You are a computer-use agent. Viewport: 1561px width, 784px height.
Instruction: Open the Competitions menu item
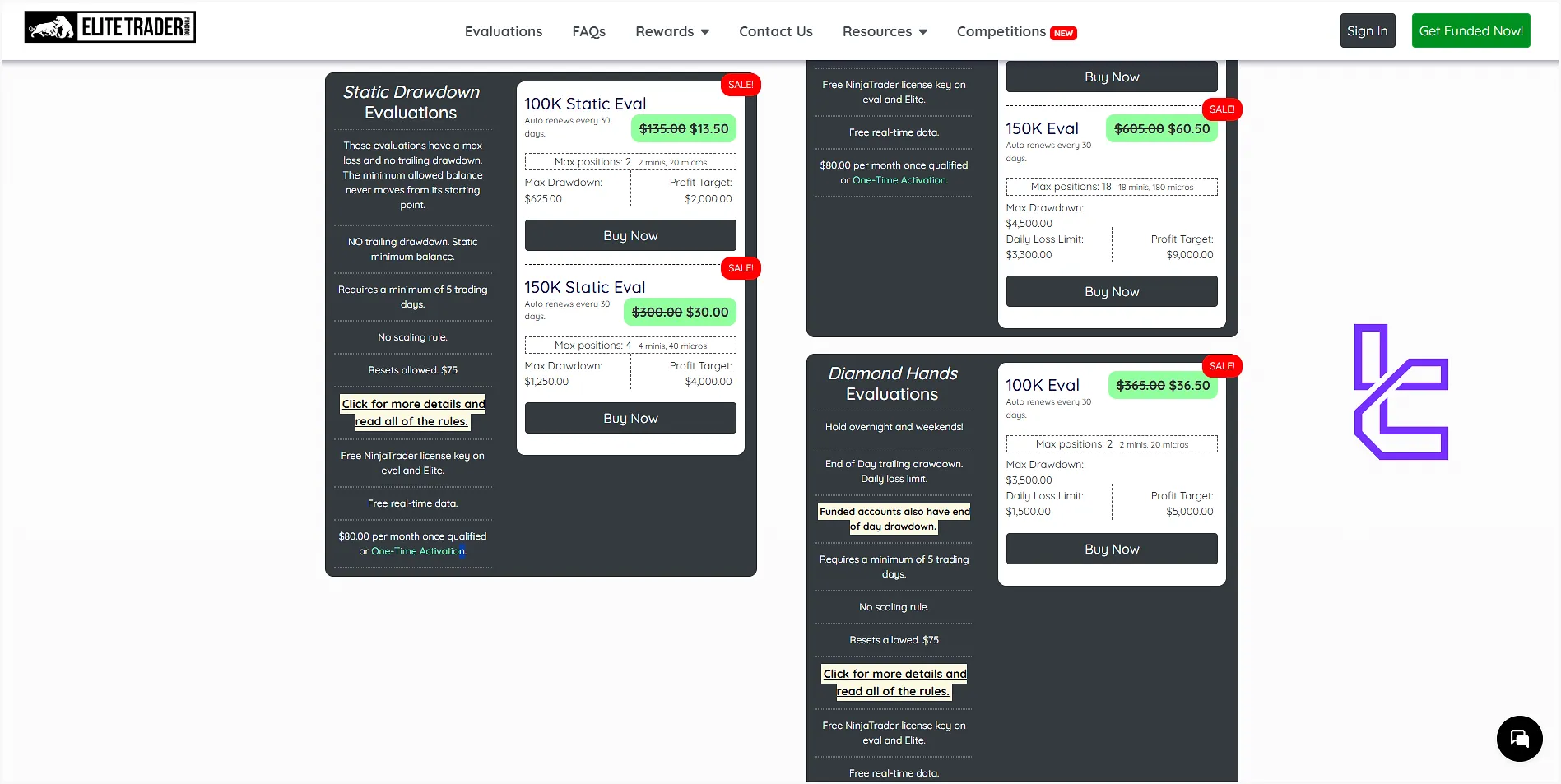1001,31
